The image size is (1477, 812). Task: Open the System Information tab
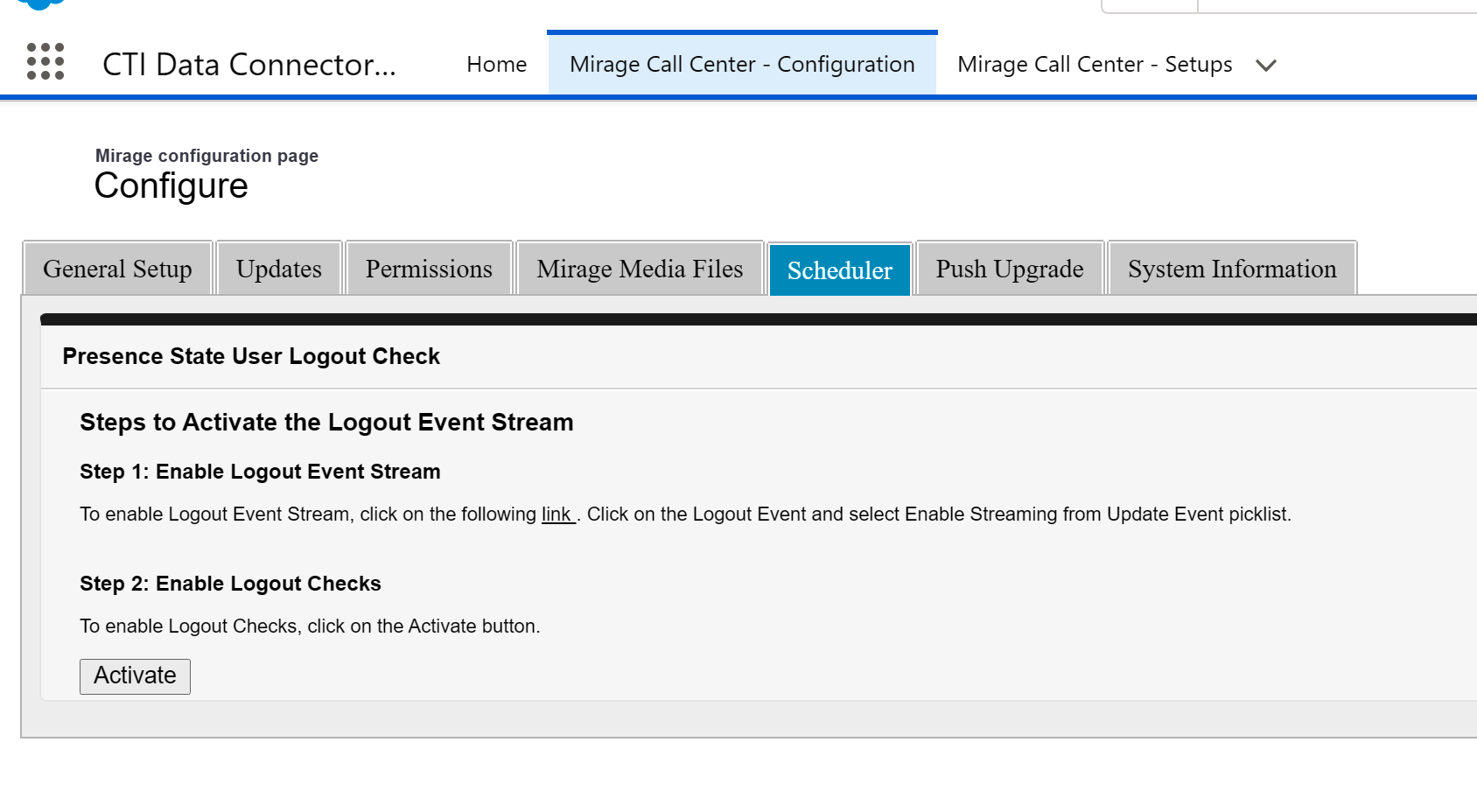pyautogui.click(x=1232, y=269)
